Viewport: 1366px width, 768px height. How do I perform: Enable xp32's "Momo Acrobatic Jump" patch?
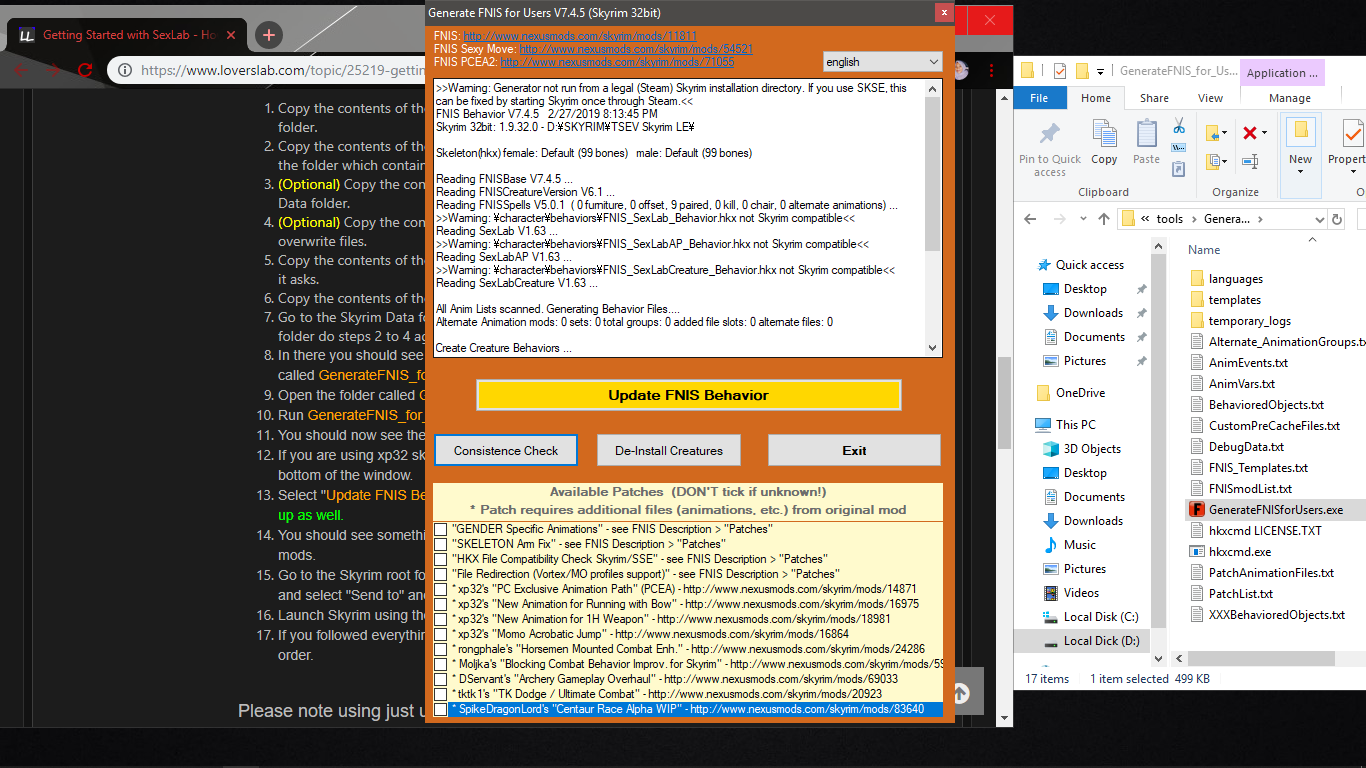440,634
